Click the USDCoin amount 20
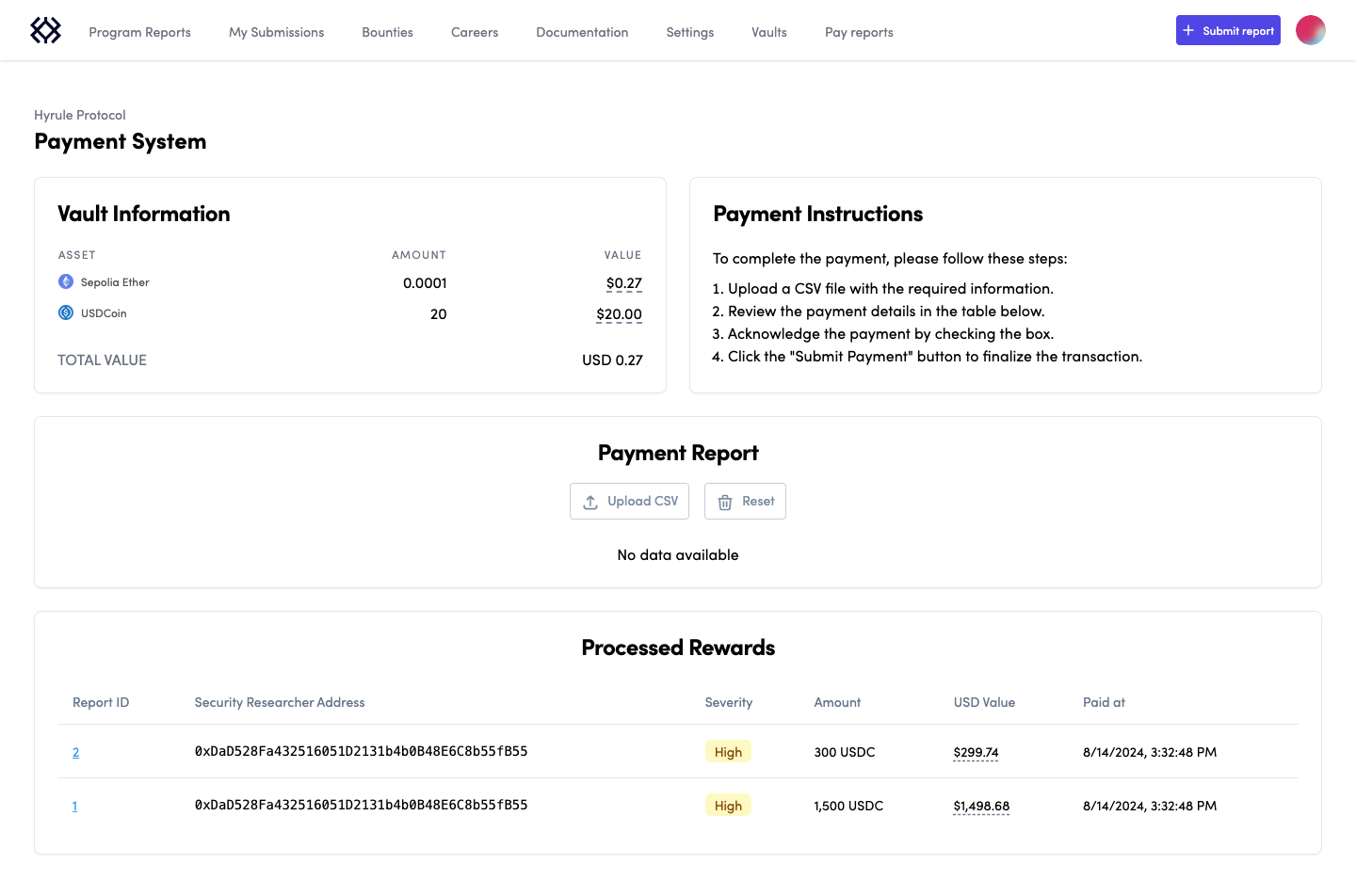The width and height of the screenshot is (1356, 896). [438, 313]
